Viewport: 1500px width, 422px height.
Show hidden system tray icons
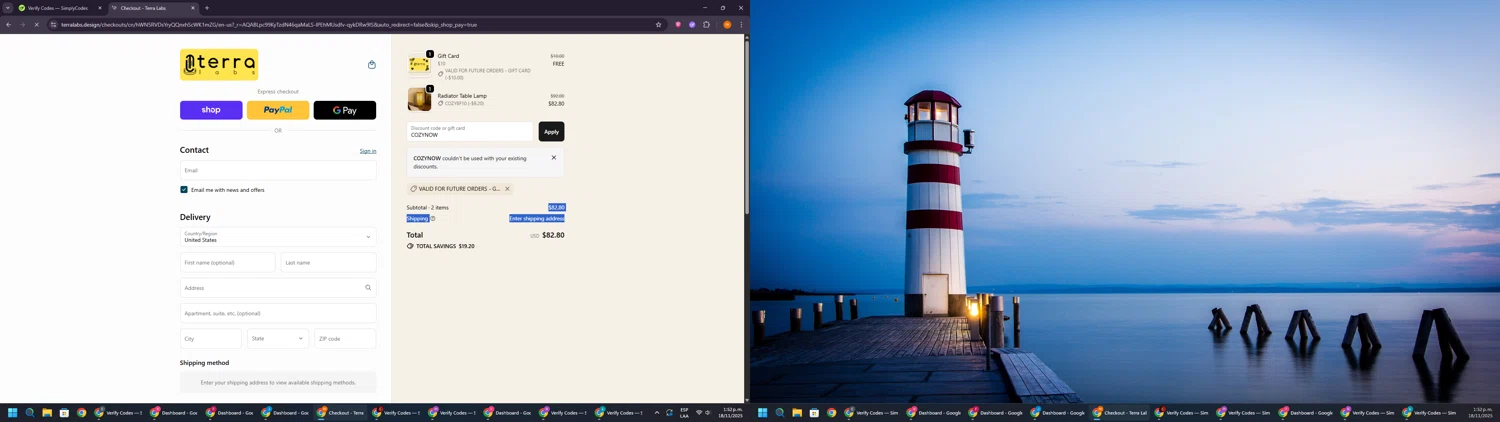coord(657,412)
